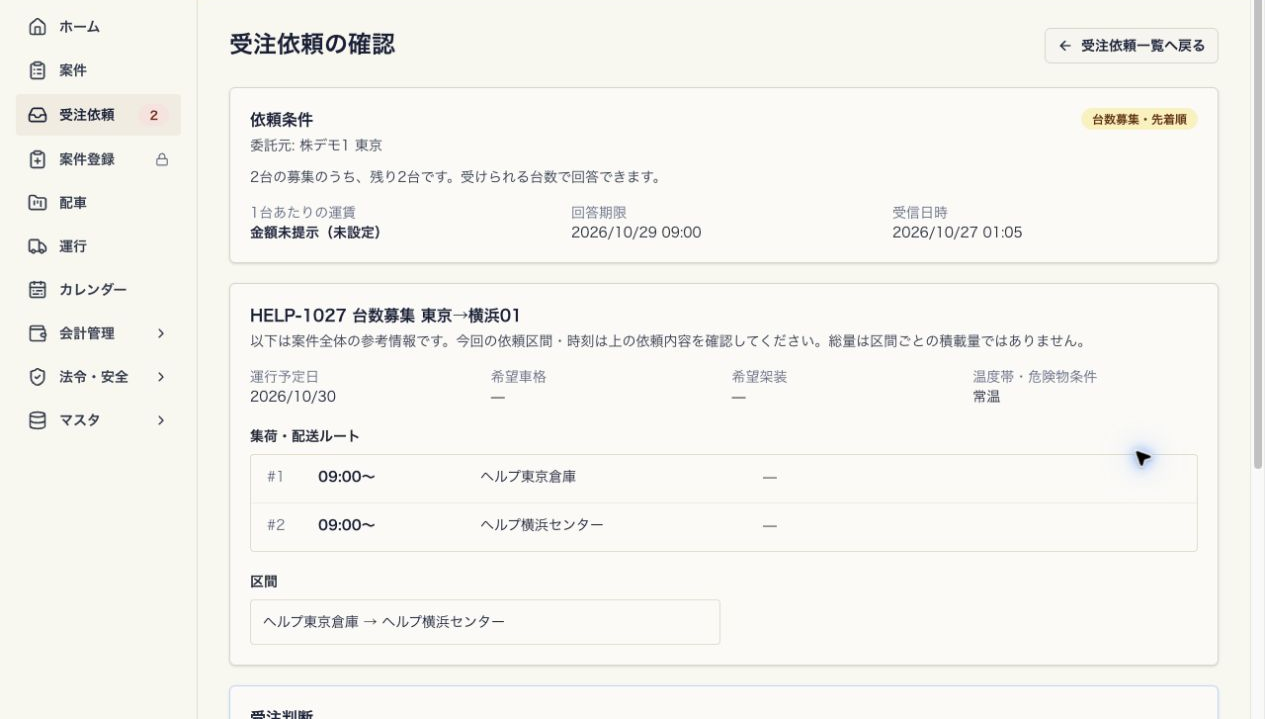Screen dimensions: 1265x719
Task: Go to the 配車 menu item
Action: pos(98,203)
